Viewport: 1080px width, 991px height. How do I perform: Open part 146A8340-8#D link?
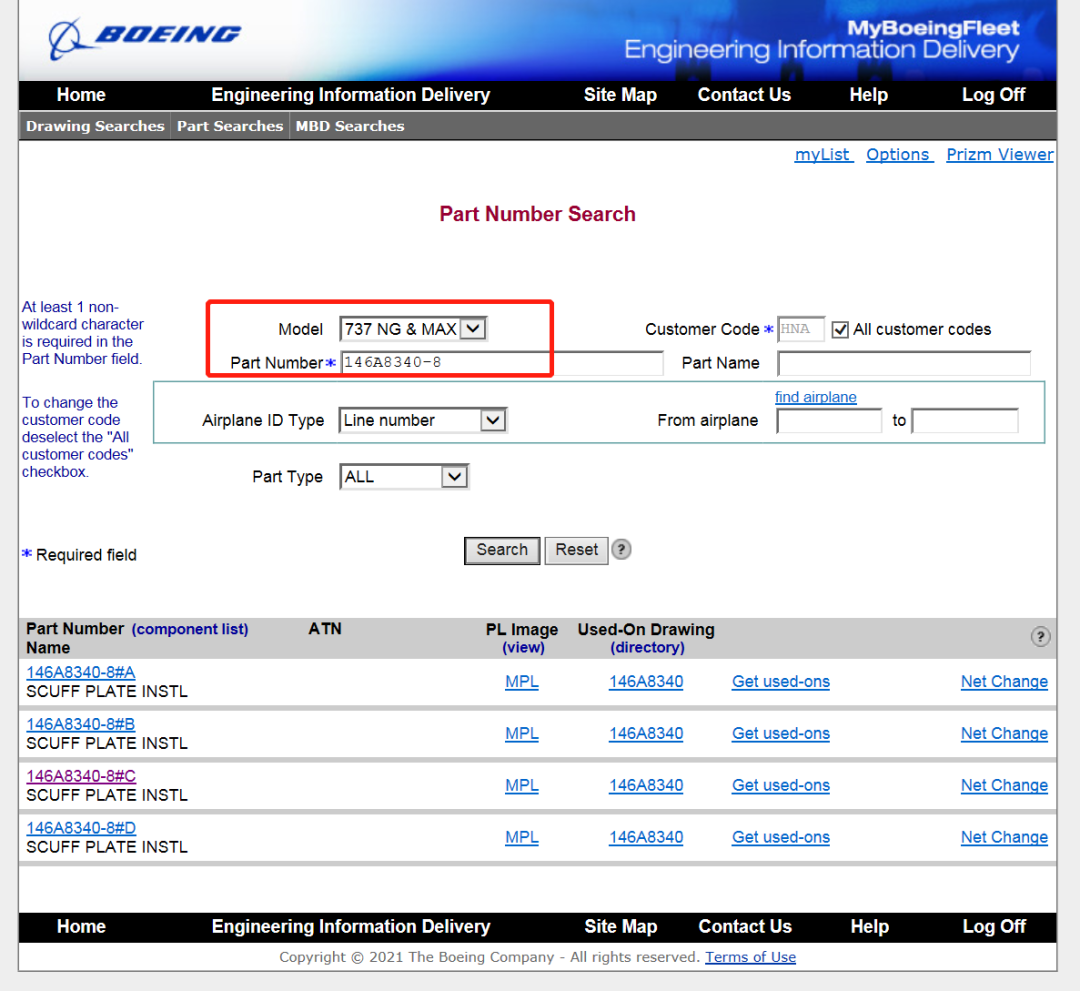click(x=81, y=828)
